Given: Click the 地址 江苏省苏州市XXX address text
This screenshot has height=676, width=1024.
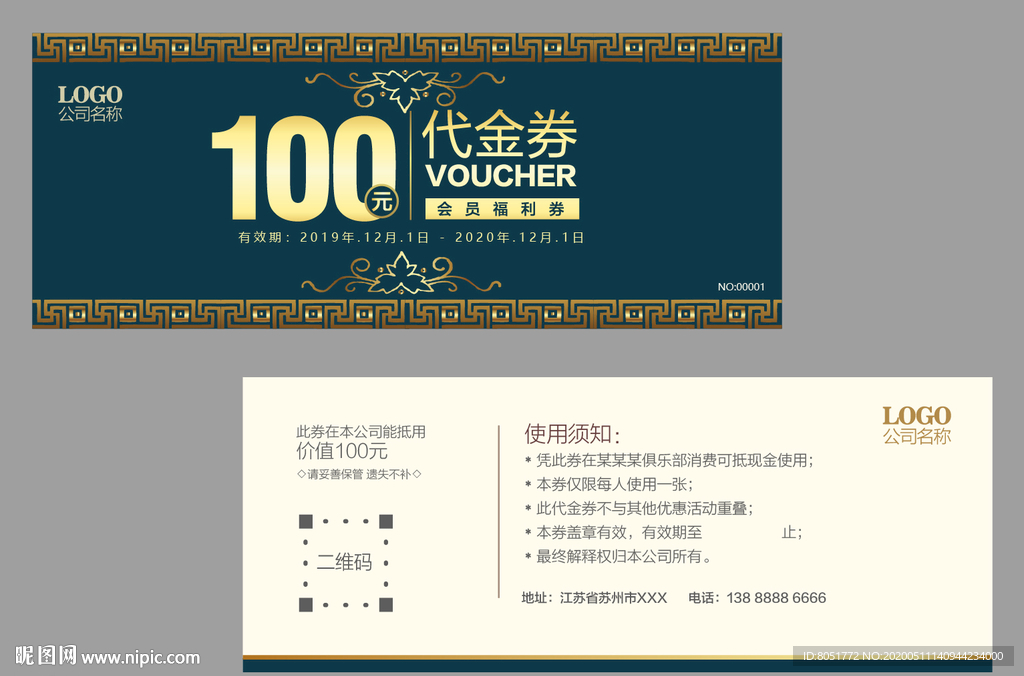Looking at the screenshot, I should click(594, 598).
